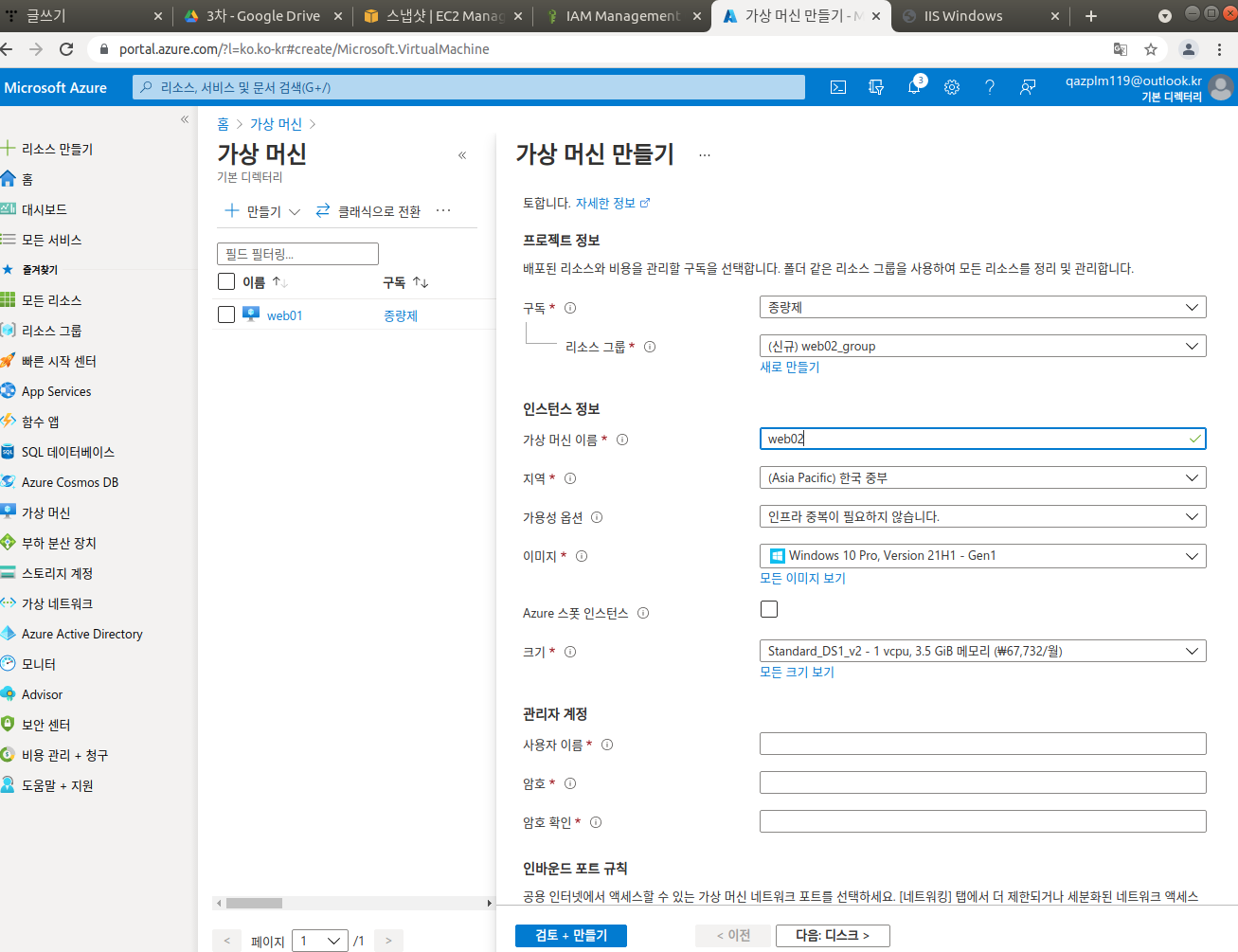Open notifications bell icon
1238x952 pixels.
tap(914, 87)
